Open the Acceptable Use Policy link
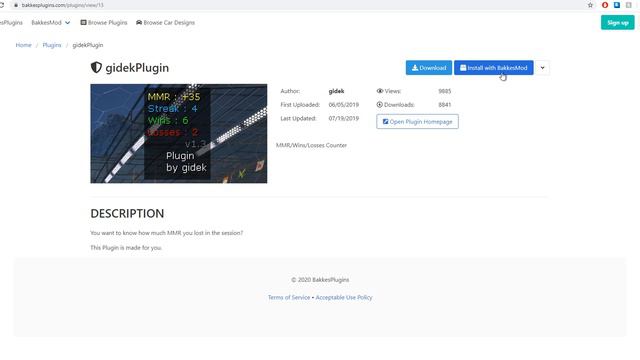The width and height of the screenshot is (640, 360). pyautogui.click(x=344, y=297)
